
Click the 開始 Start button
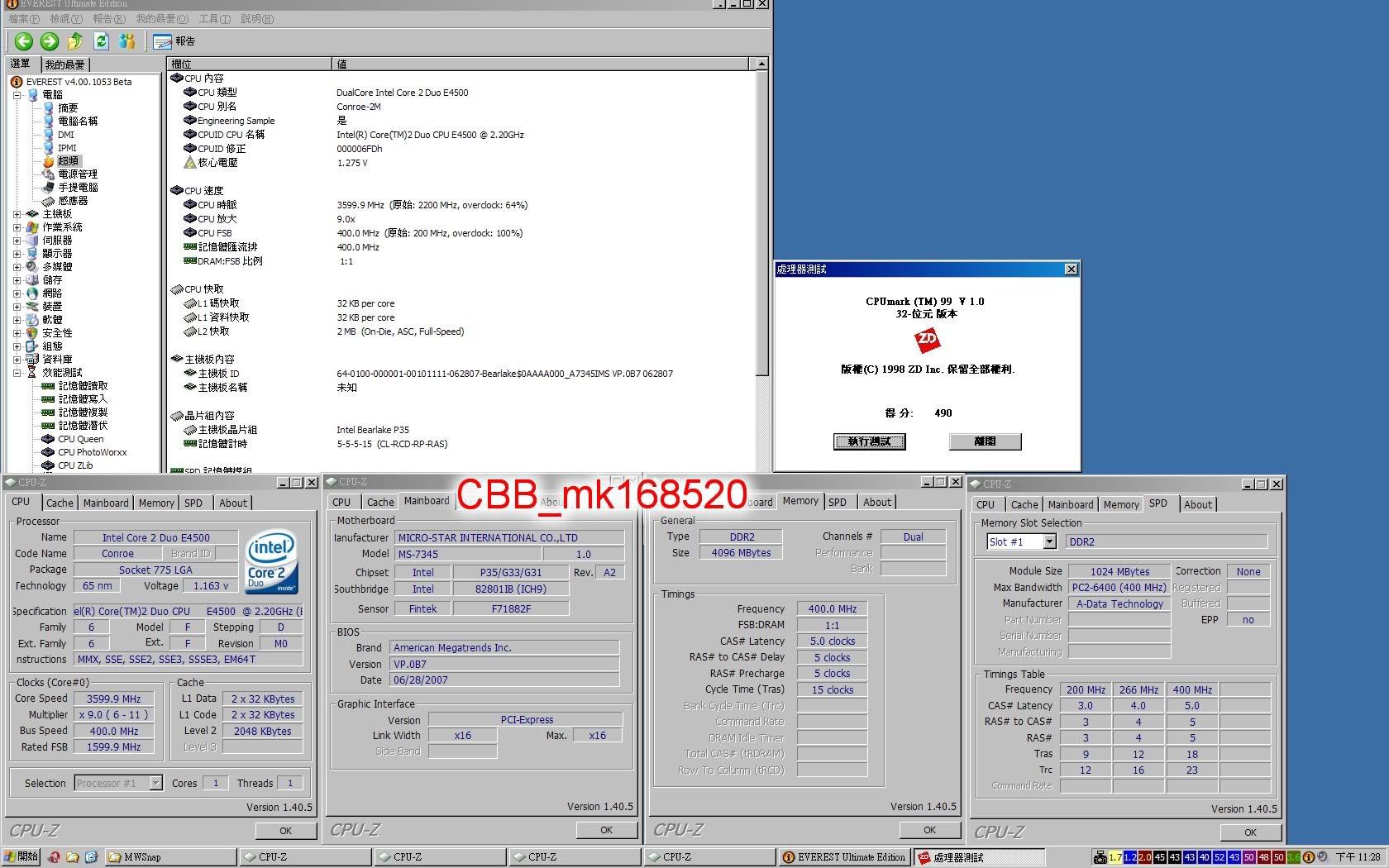tap(21, 857)
